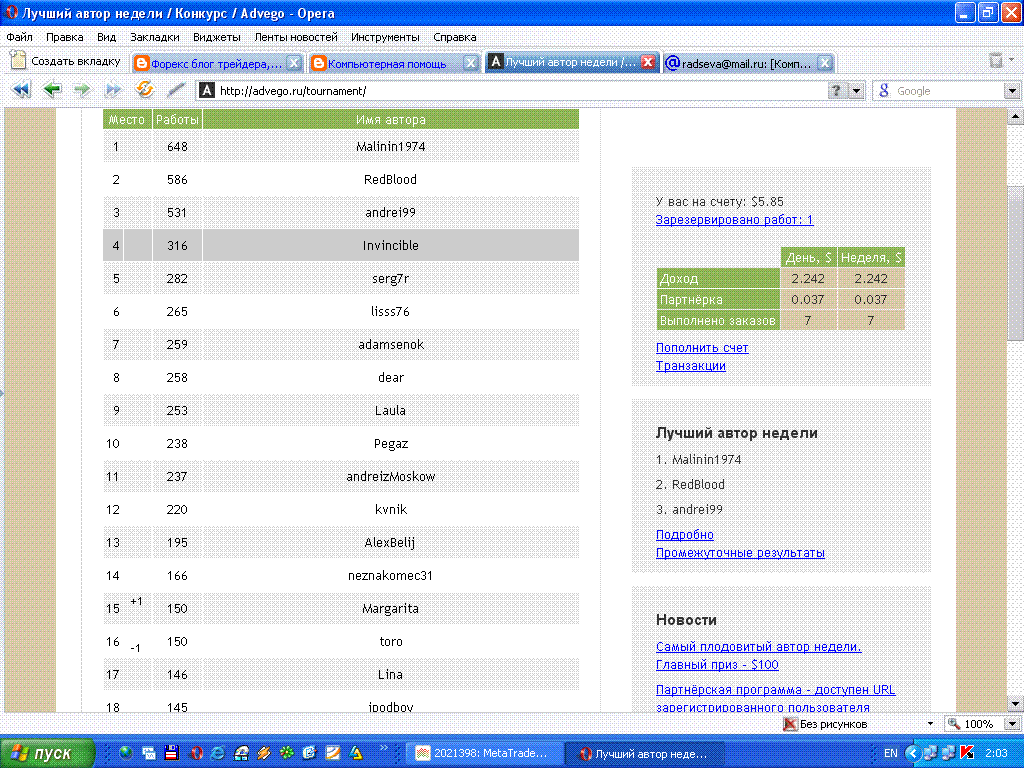Open the zoom level 100% dropdown

1010,723
